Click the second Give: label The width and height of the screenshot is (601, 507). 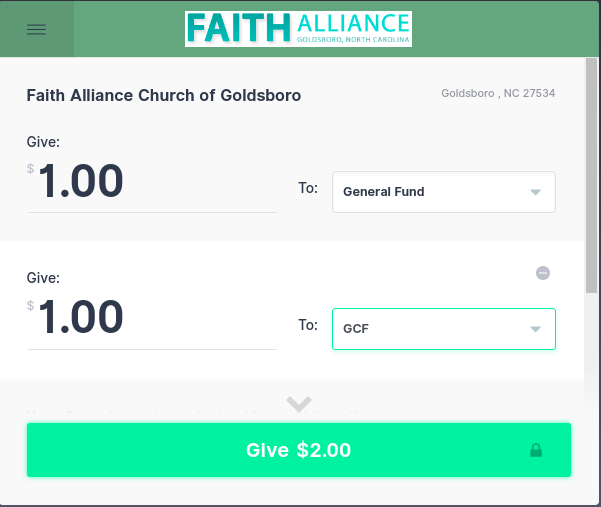pyautogui.click(x=43, y=278)
